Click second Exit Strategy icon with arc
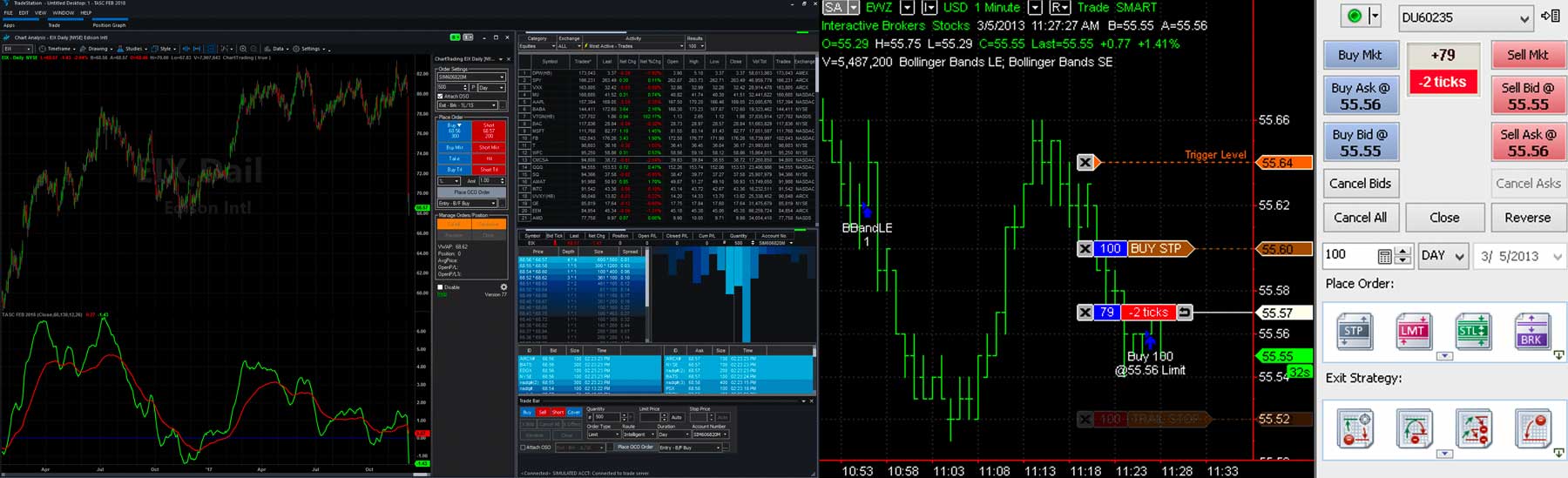 coord(1415,429)
